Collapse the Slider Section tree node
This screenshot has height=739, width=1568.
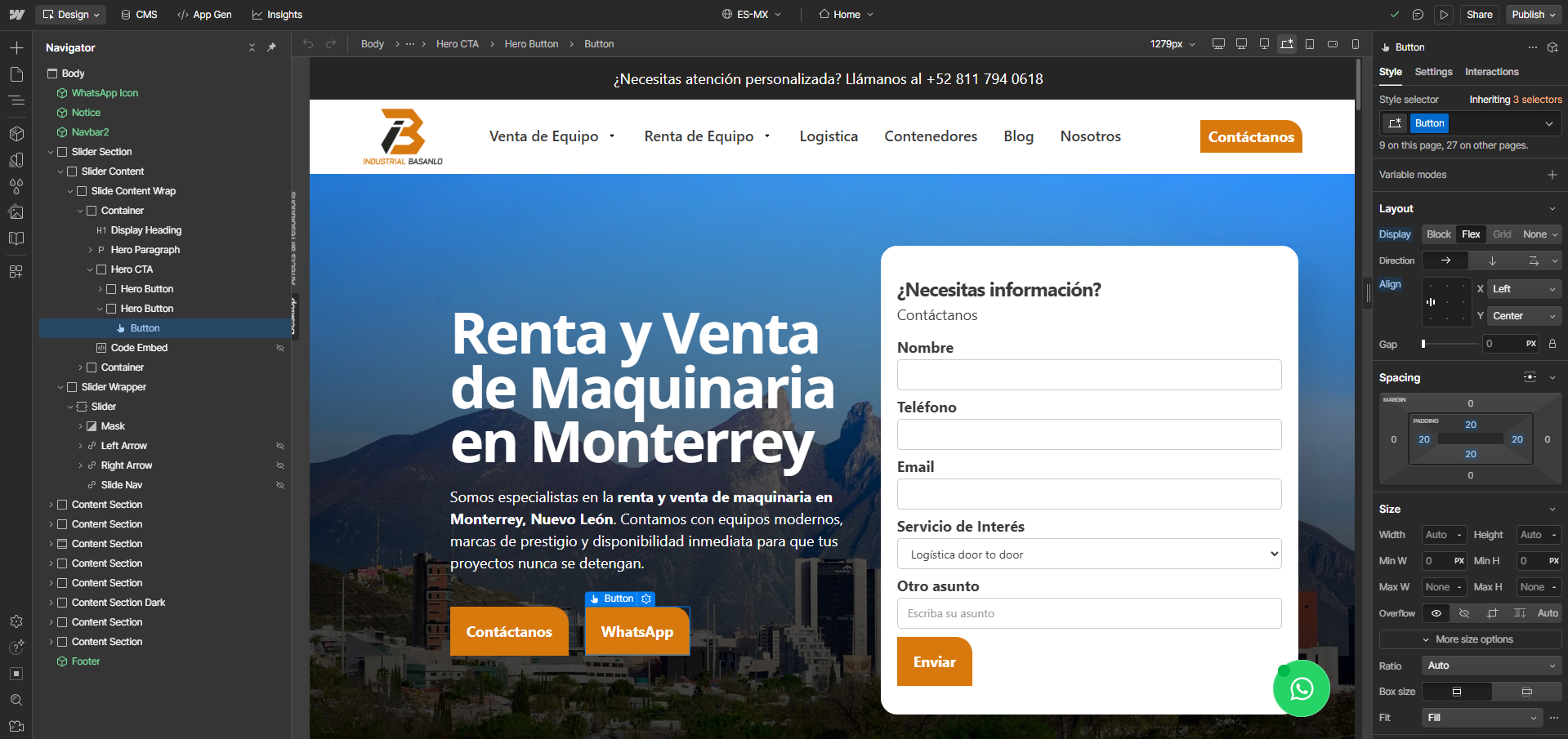pos(51,152)
